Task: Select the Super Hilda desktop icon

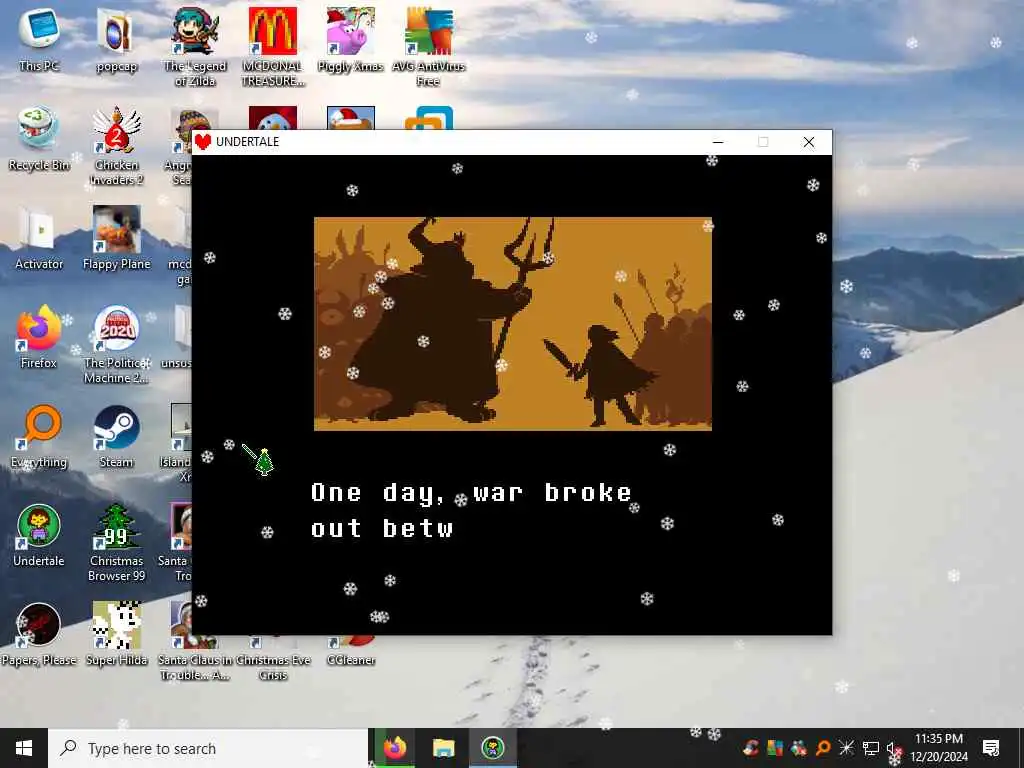Action: click(x=116, y=635)
